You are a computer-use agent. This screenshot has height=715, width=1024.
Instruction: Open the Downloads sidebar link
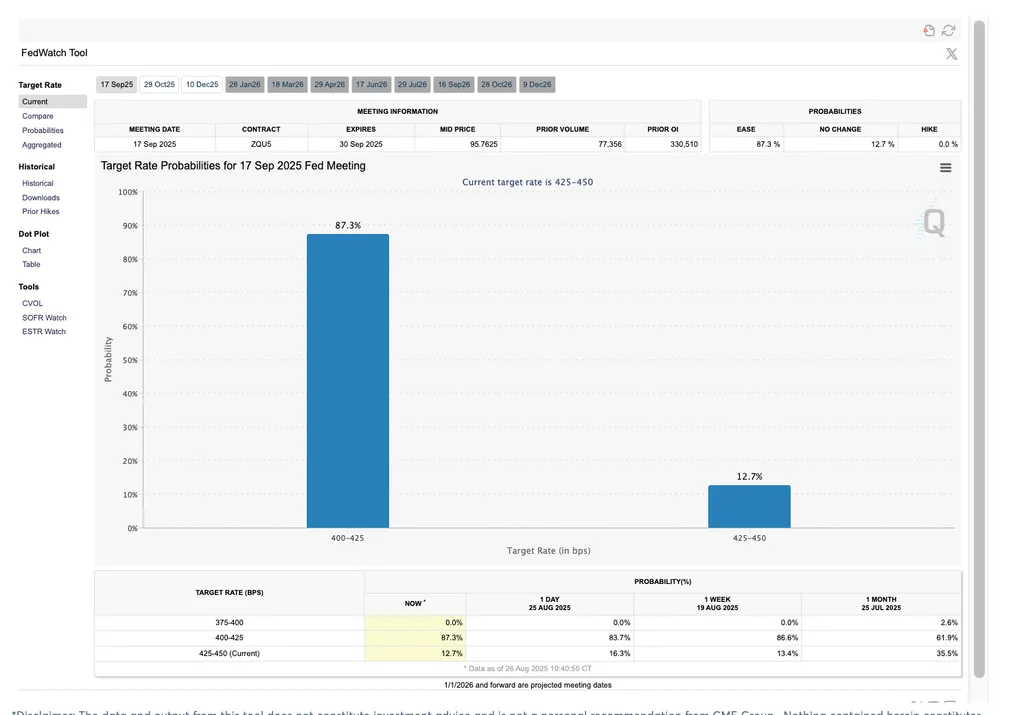pyautogui.click(x=40, y=198)
